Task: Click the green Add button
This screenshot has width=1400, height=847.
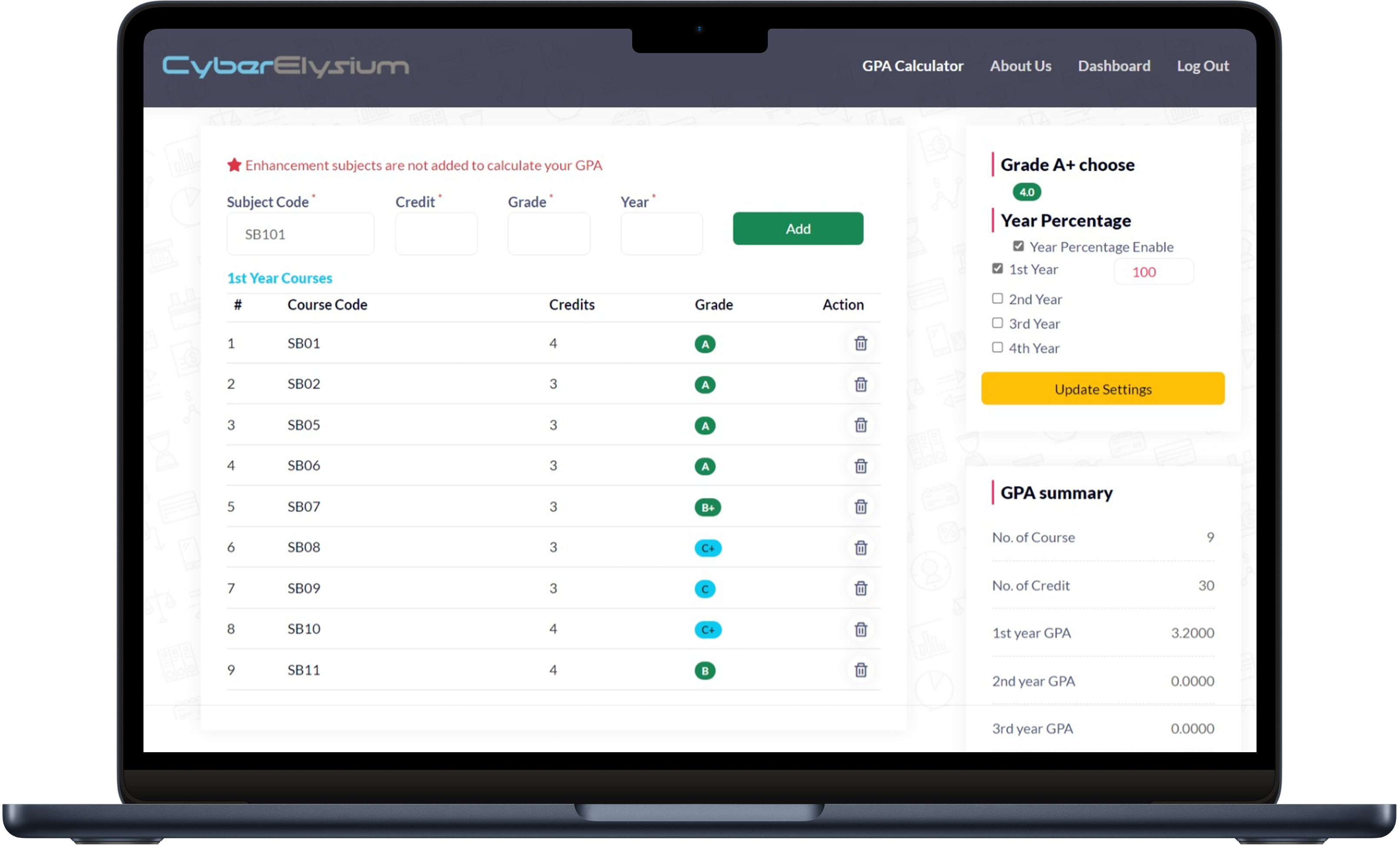Action: pyautogui.click(x=798, y=228)
